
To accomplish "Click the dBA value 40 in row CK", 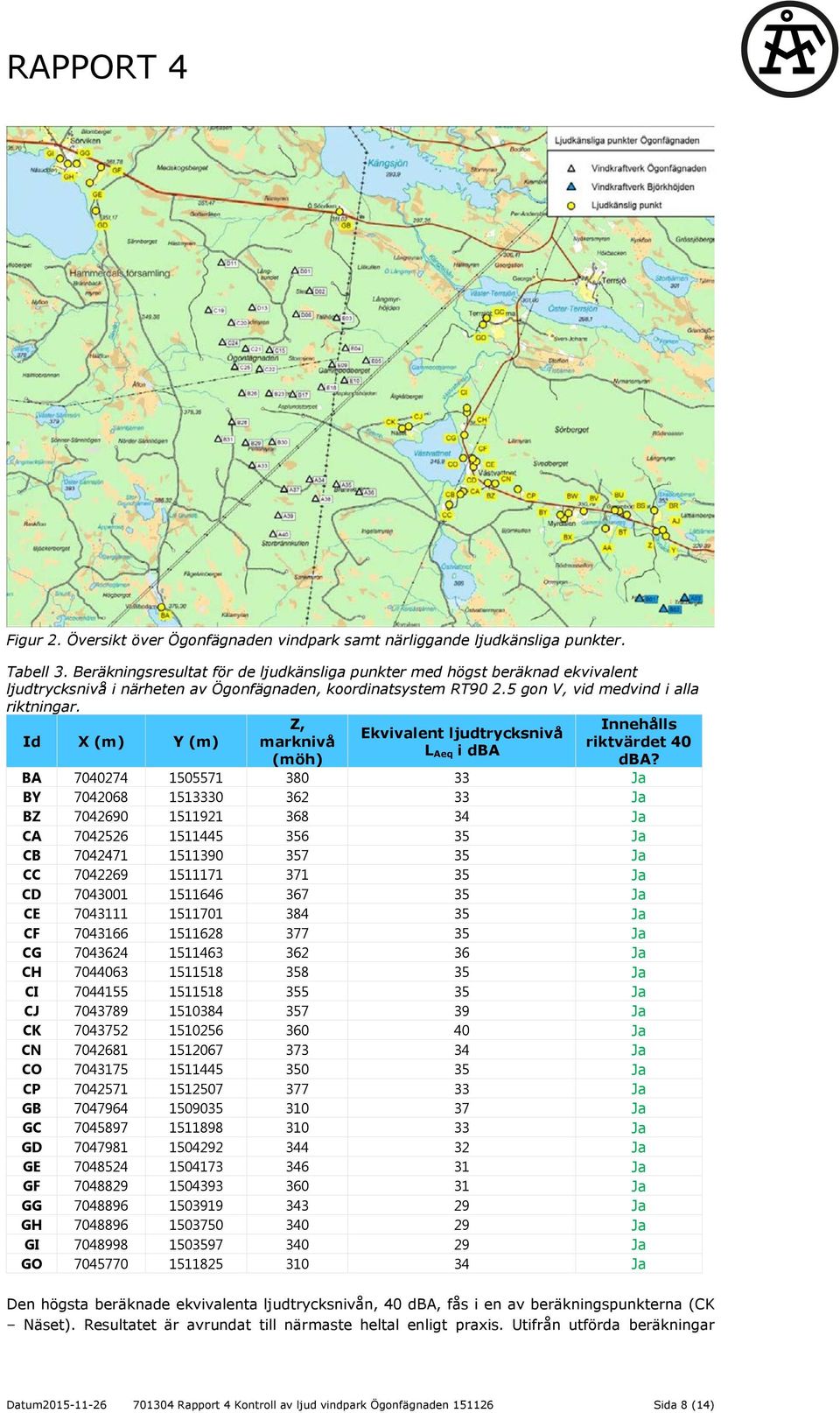I will (462, 1030).
